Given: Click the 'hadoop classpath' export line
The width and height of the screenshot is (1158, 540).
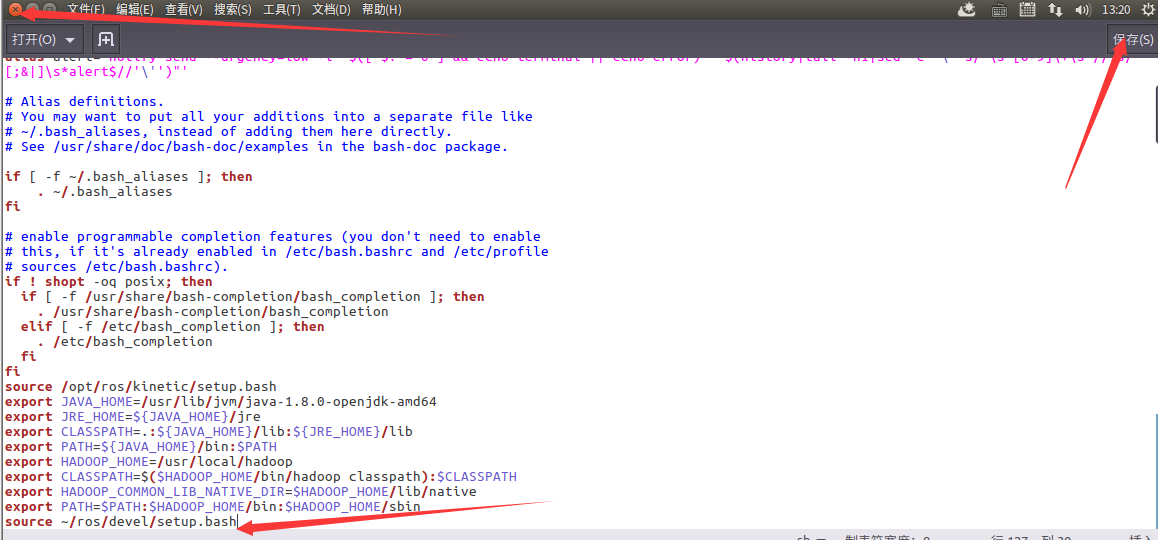Looking at the screenshot, I should point(261,476).
